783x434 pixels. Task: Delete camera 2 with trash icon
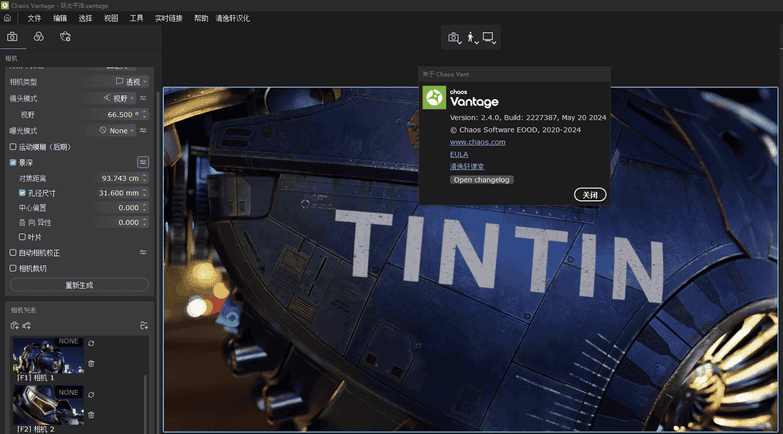(91, 415)
